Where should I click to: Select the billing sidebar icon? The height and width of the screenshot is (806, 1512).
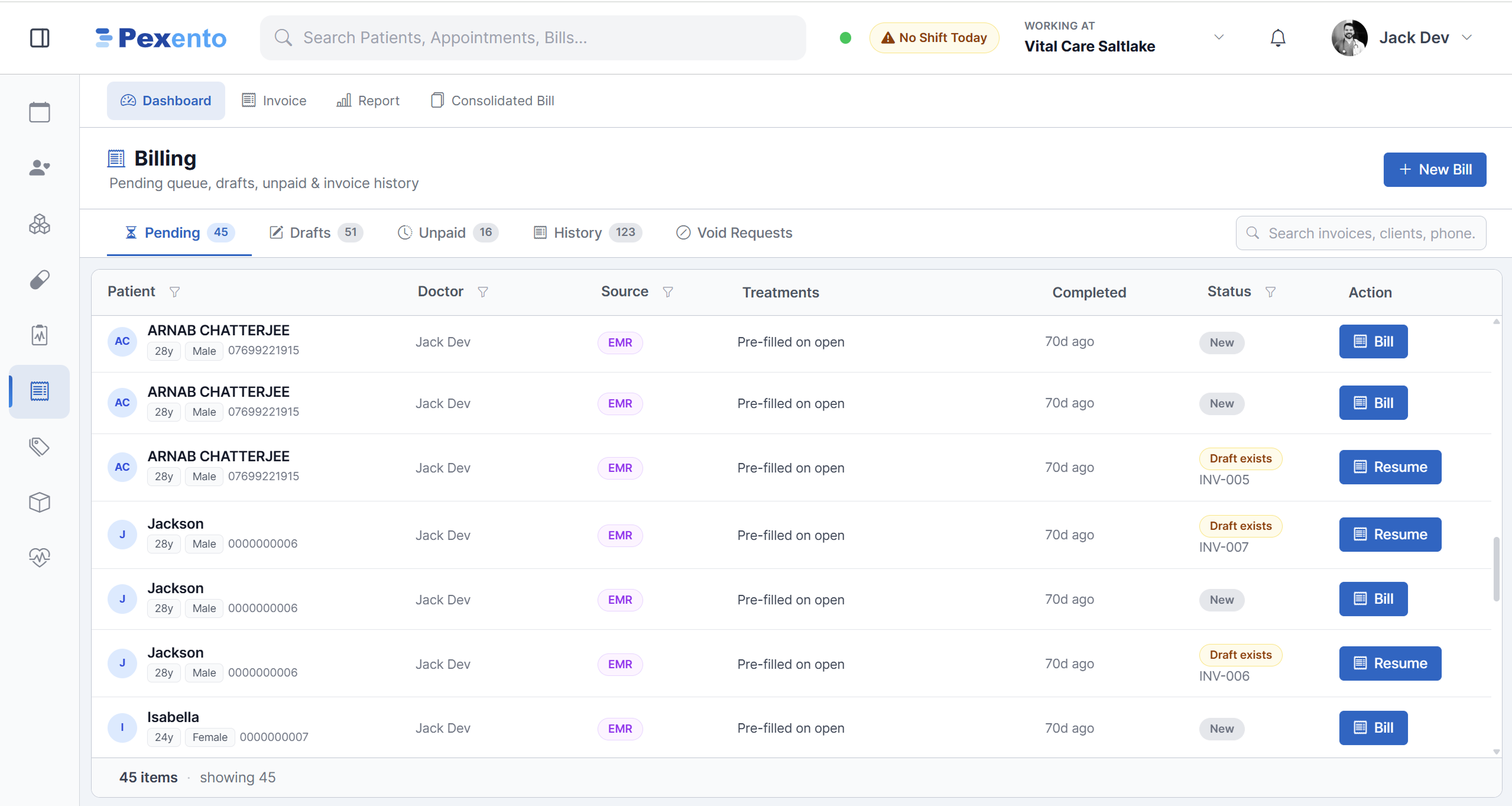pyautogui.click(x=40, y=391)
